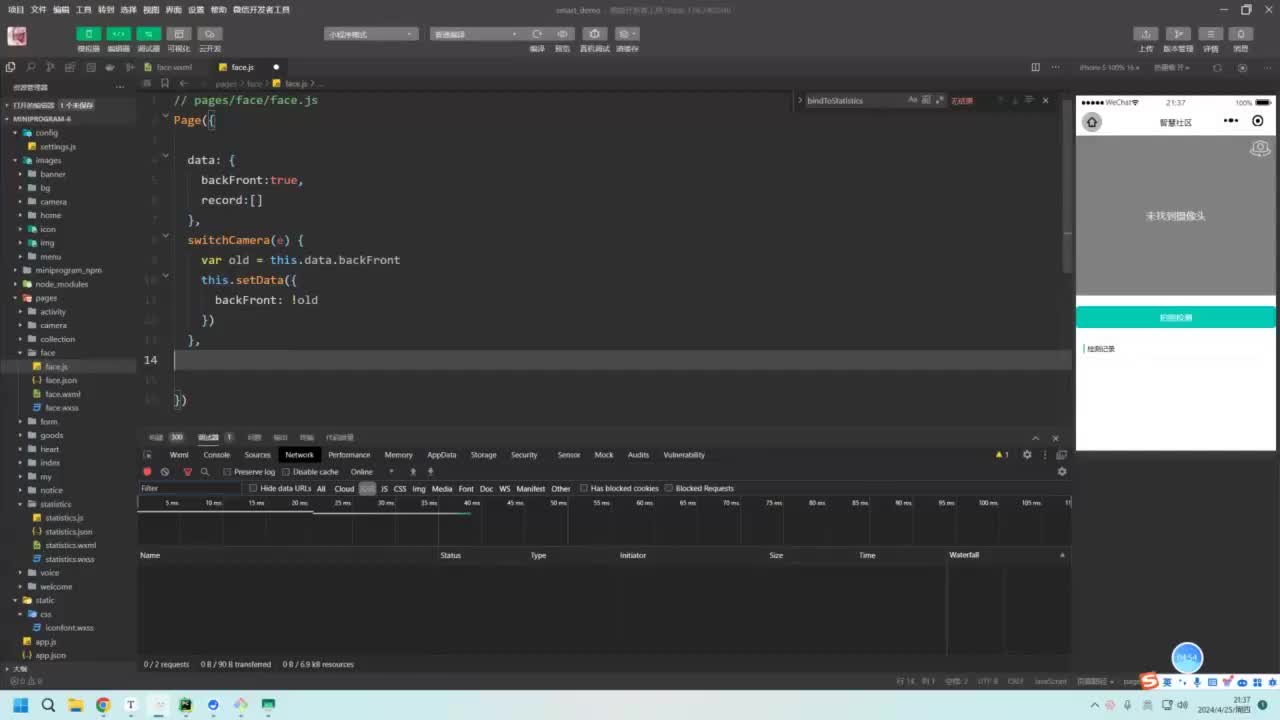Toggle network recording red dot
Viewport: 1280px width, 720px height.
[147, 472]
